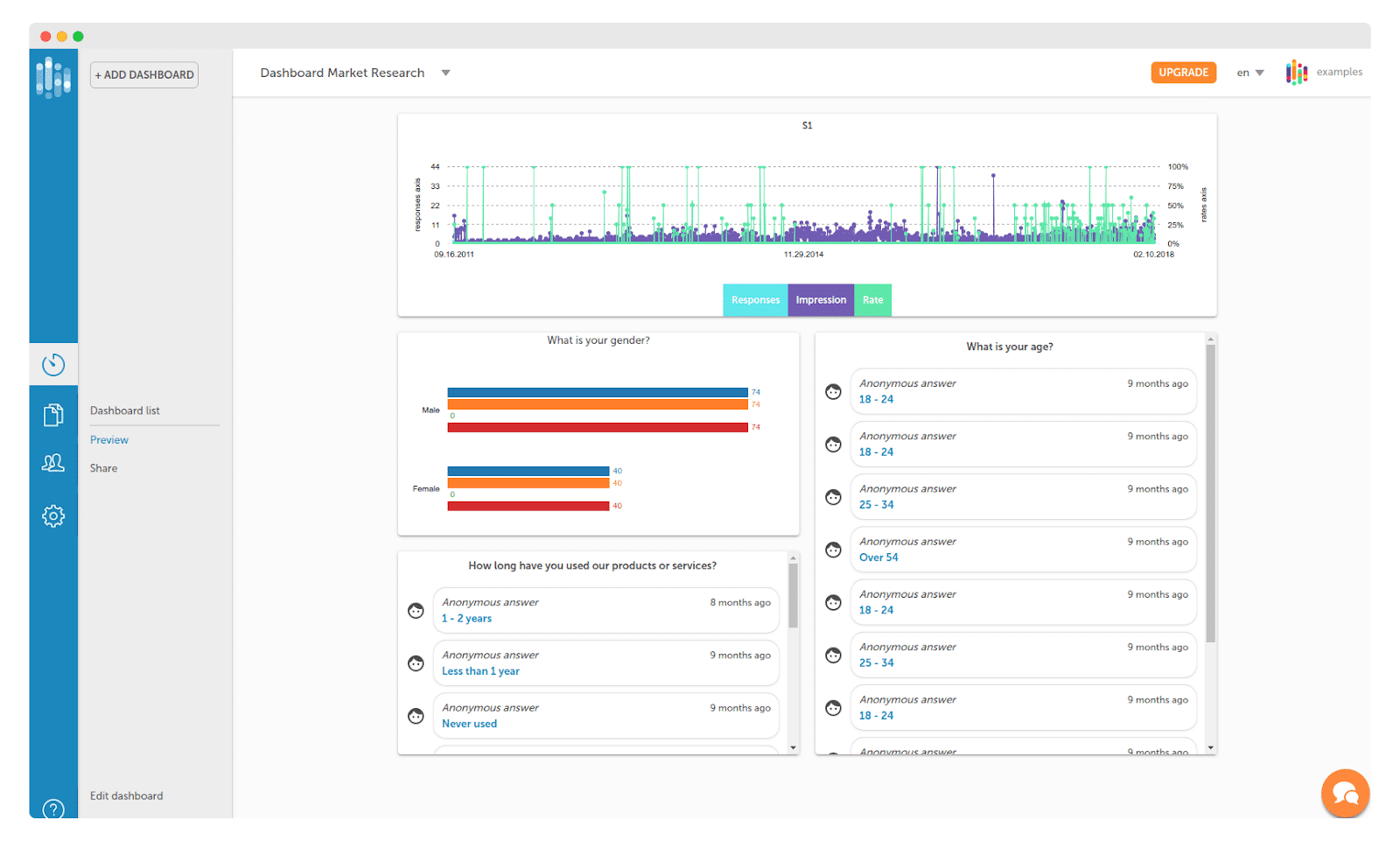1400x841 pixels.
Task: Expand the Dashboard Market Research dropdown
Action: (445, 74)
